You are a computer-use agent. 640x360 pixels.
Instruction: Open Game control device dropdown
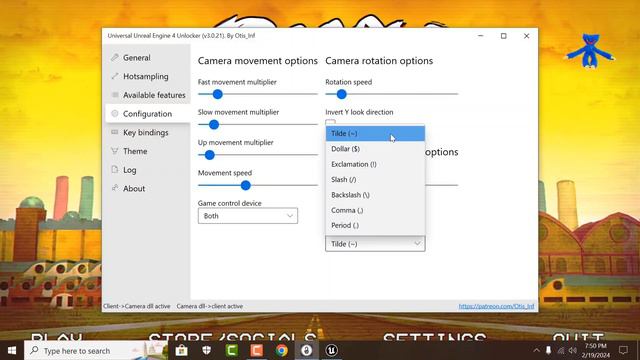(248, 216)
